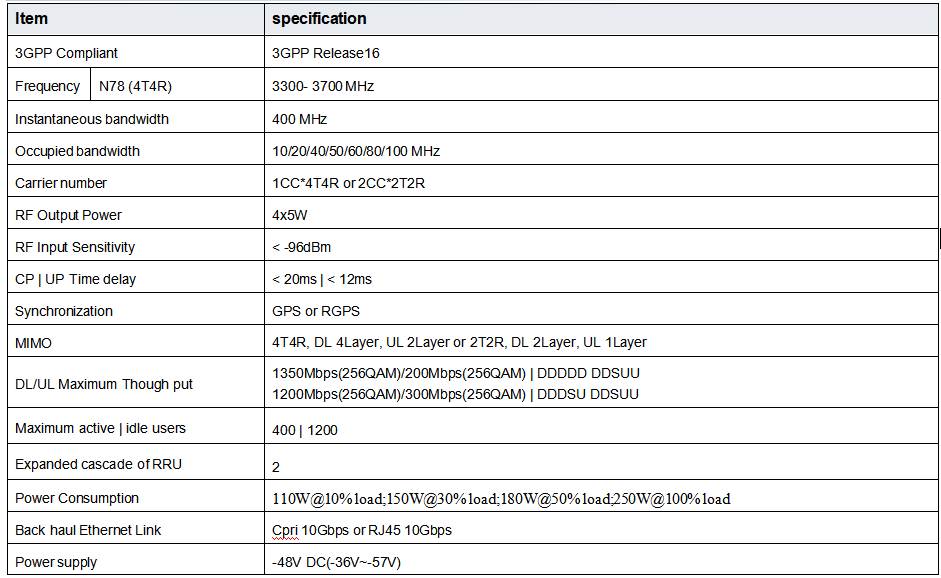Screen dimensions: 941x578
Task: Click the '3300- 3700 MHz' value
Action: click(323, 86)
